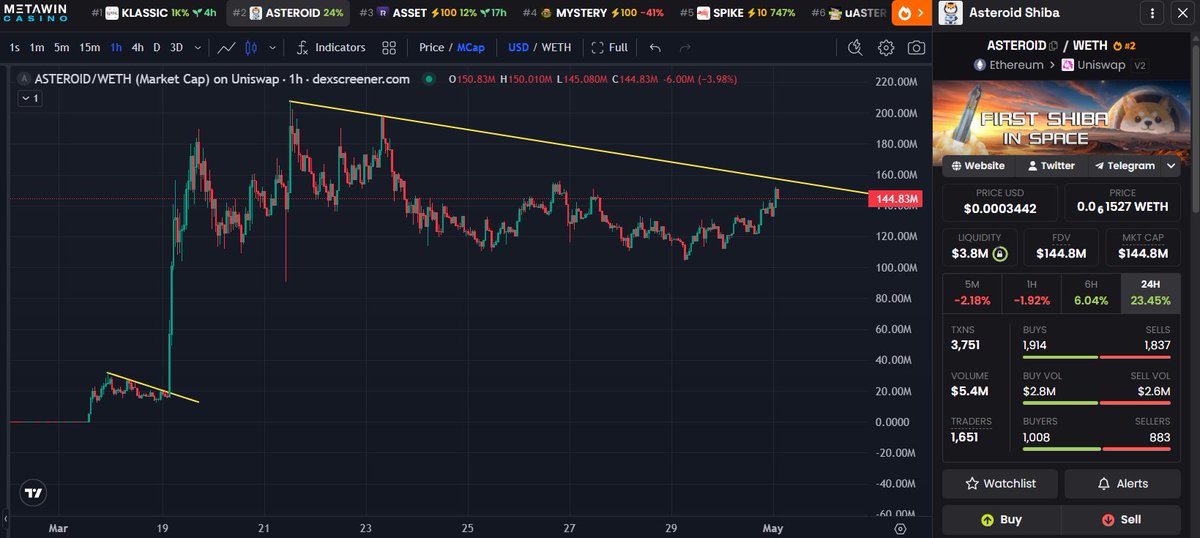Select the 5m timeframe
Viewport: 1200px width, 538px height.
(62, 47)
